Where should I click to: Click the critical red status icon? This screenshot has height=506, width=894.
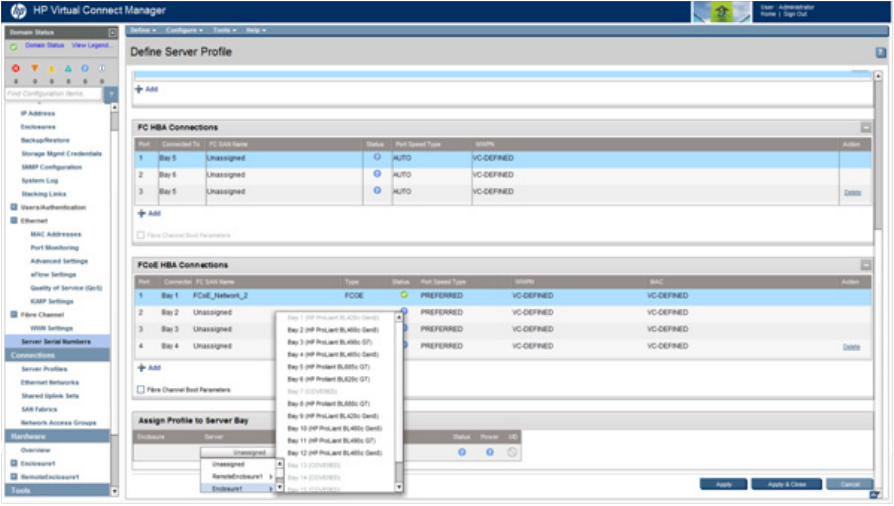[16, 68]
